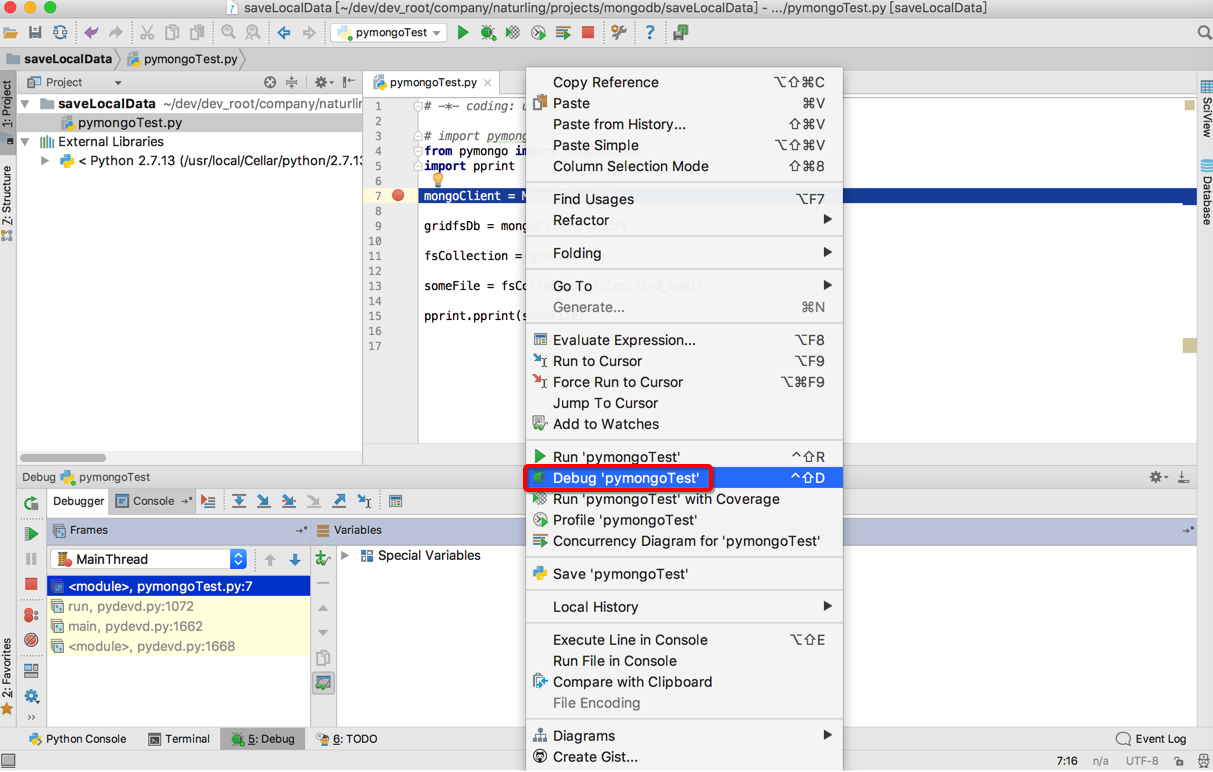Viewport: 1213px width, 772px height.
Task: Select Find Usages in the context menu
Action: pos(684,199)
